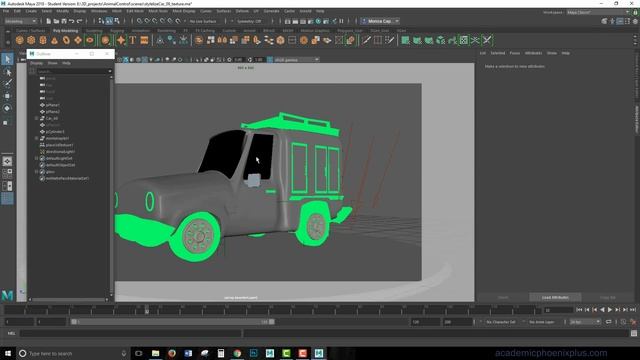This screenshot has width=640, height=360.
Task: Open the 24 fps frame rate dropdown
Action: click(x=585, y=322)
